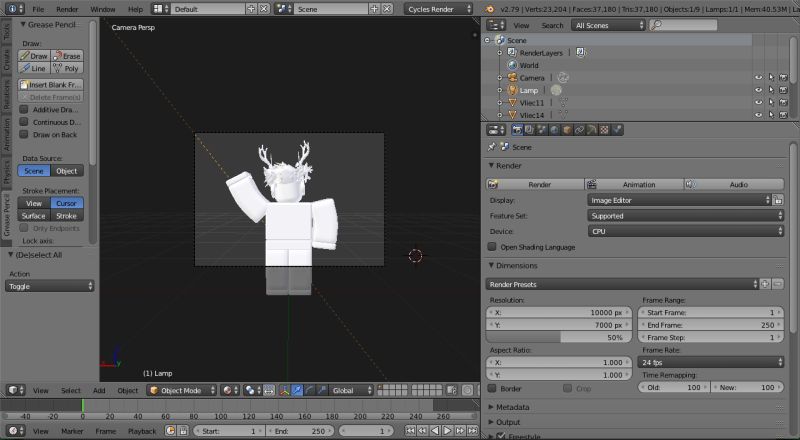Click the Insert Blank Frame button

51,85
